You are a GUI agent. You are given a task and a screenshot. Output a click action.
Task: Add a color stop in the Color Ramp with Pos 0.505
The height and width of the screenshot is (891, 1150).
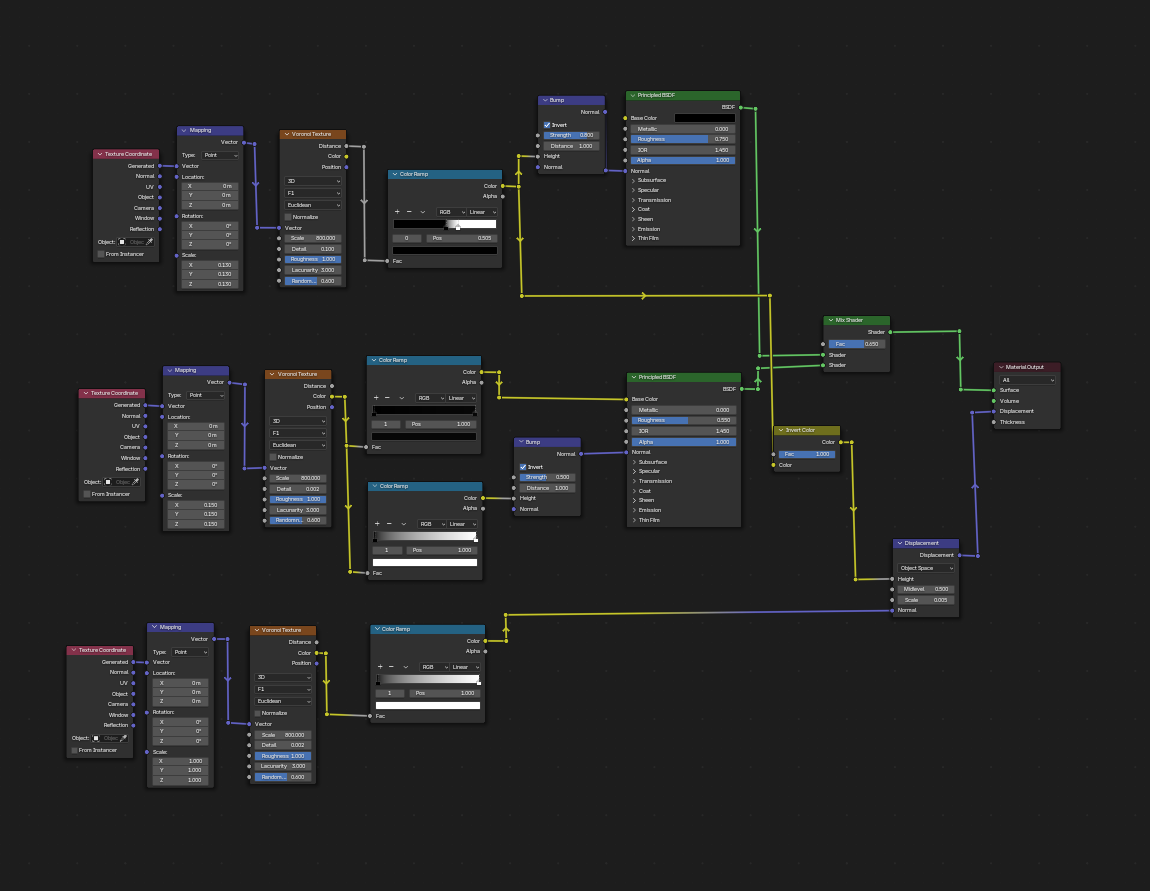pyautogui.click(x=397, y=212)
